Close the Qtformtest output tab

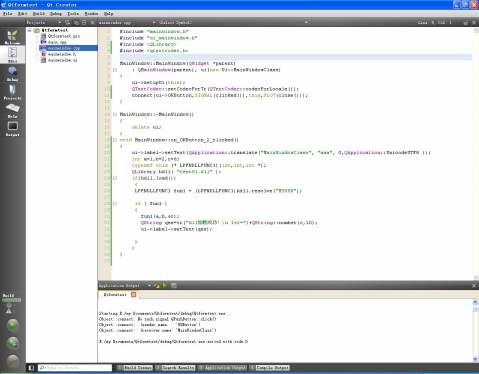point(133,295)
